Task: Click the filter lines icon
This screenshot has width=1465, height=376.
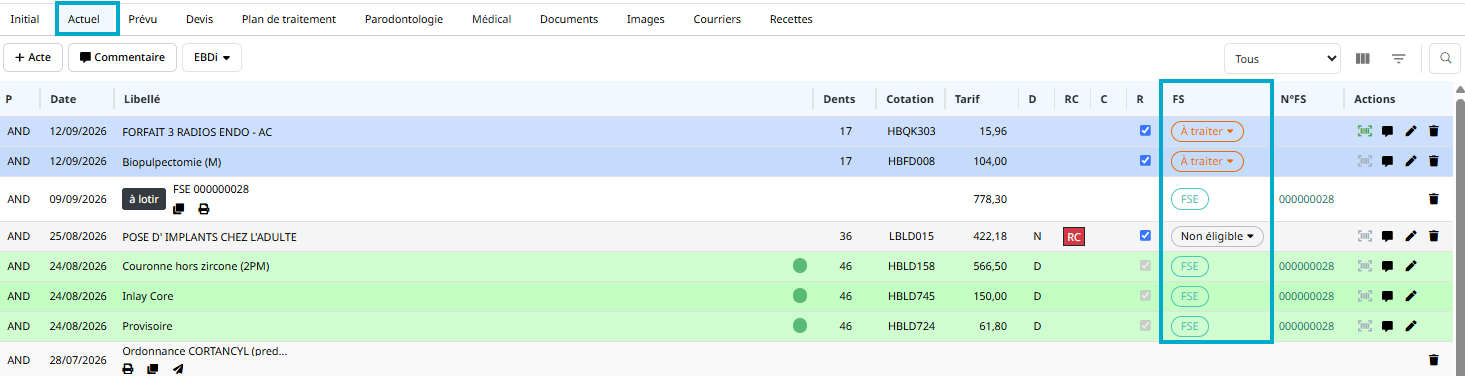Action: coord(1399,59)
